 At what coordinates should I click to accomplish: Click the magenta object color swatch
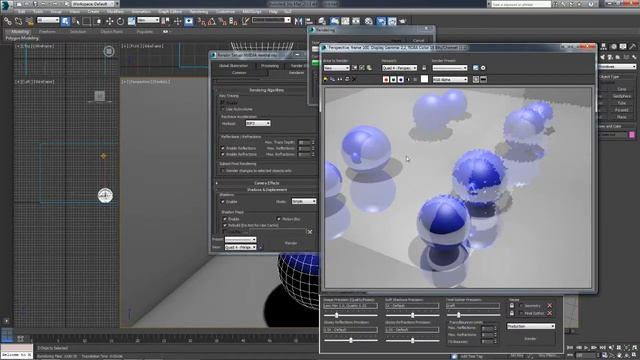pyautogui.click(x=632, y=135)
